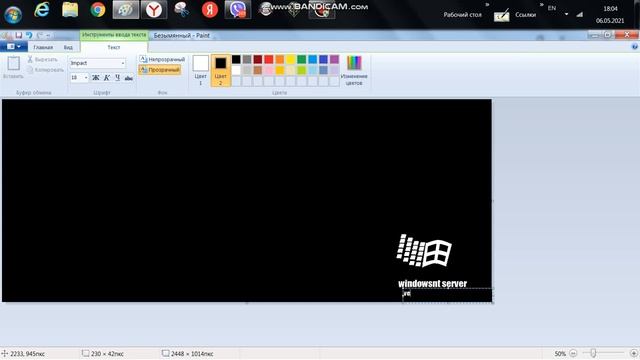Image resolution: width=640 pixels, height=360 pixels.
Task: Click the Redo arrow in quick access toolbar
Action: [40, 36]
